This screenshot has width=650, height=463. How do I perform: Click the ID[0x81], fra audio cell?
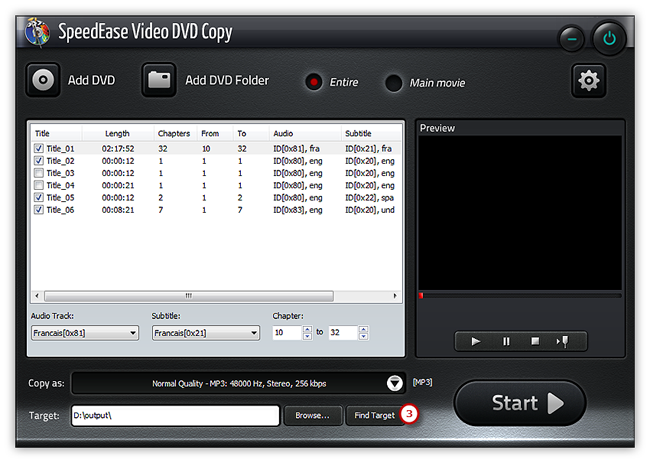point(296,148)
